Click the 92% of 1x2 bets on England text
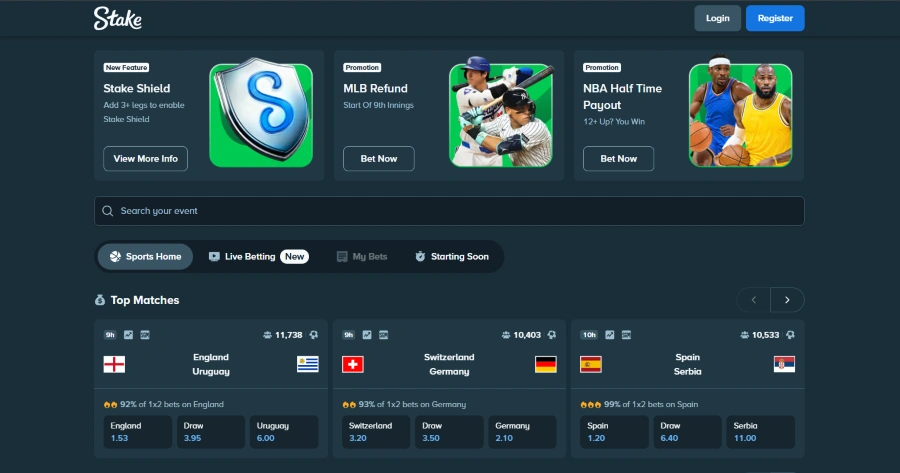The height and width of the screenshot is (473, 900). pyautogui.click(x=172, y=404)
